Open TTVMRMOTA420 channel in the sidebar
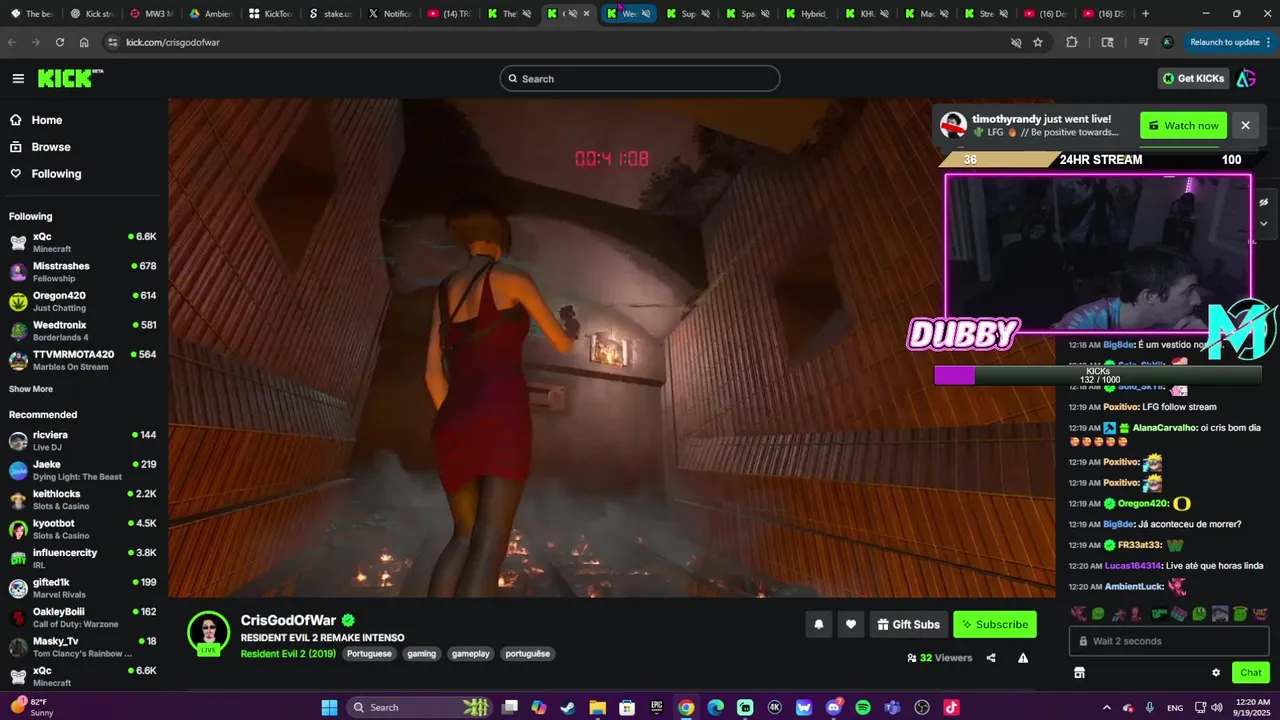1280x720 pixels. click(83, 360)
